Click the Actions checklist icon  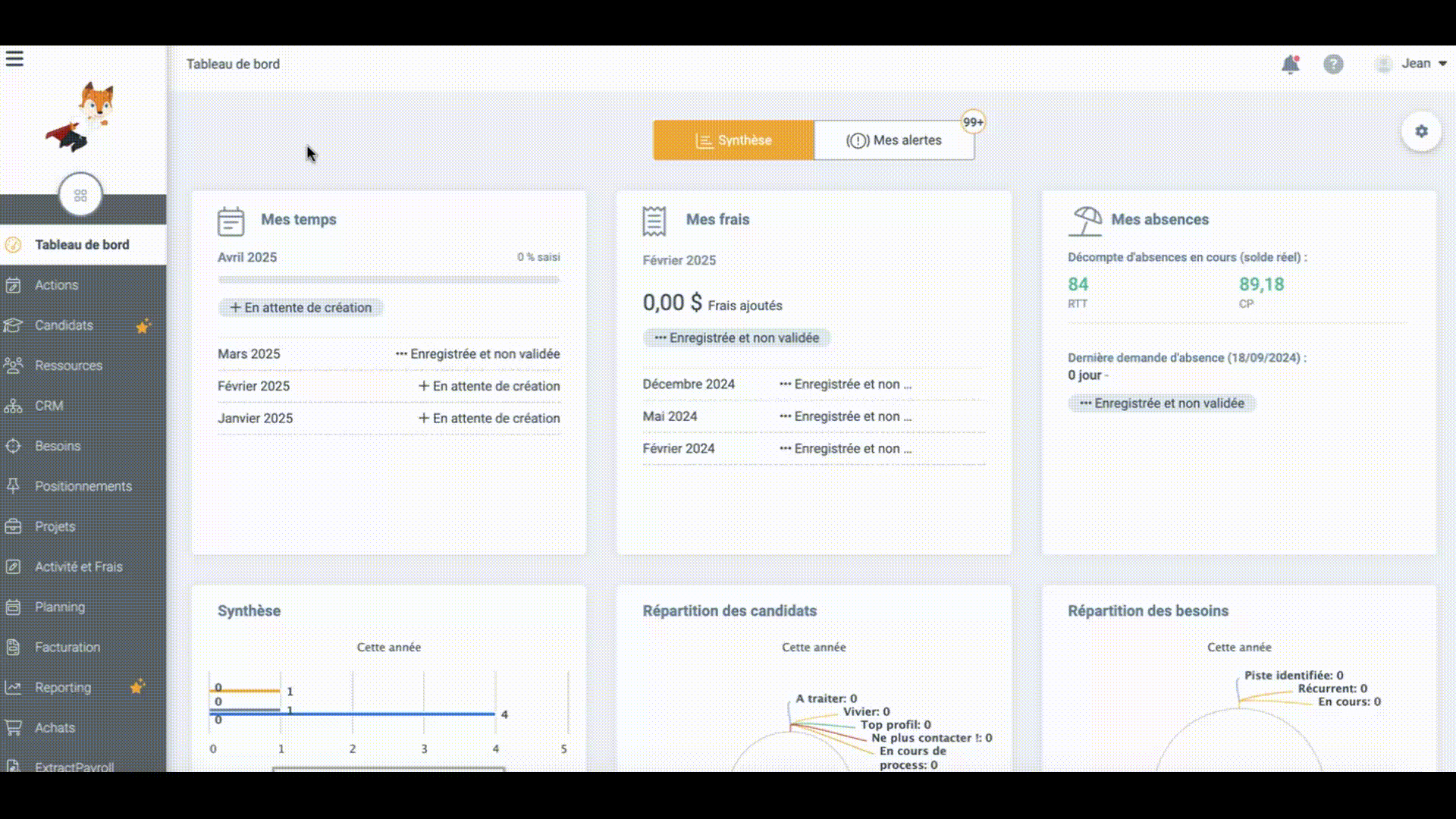click(13, 285)
